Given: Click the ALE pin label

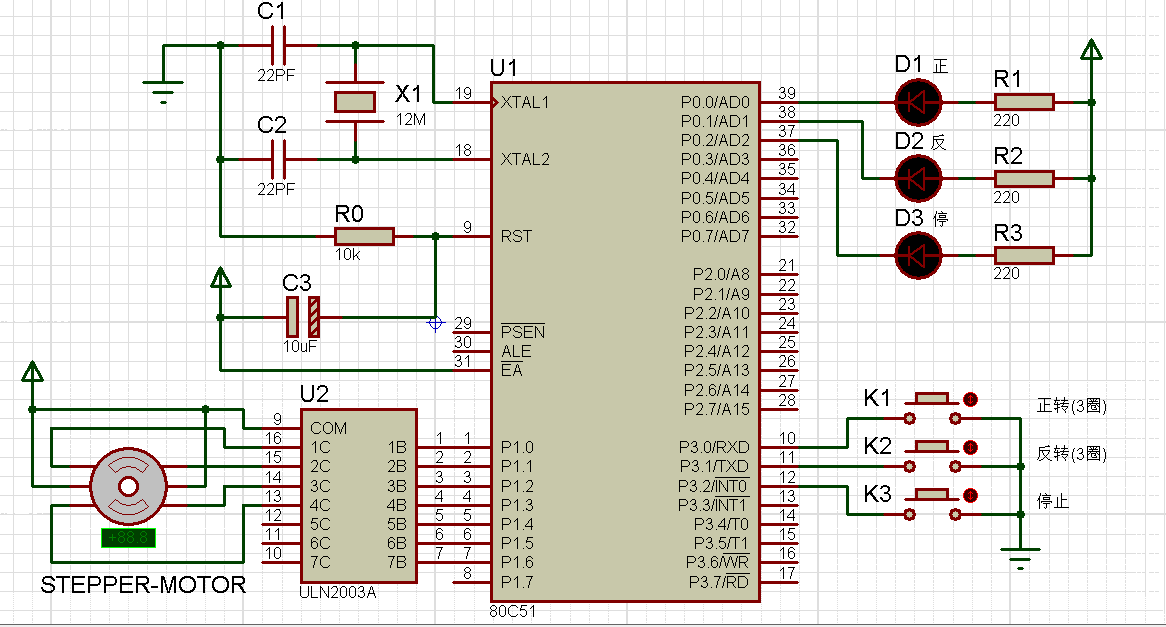Looking at the screenshot, I should click(516, 351).
